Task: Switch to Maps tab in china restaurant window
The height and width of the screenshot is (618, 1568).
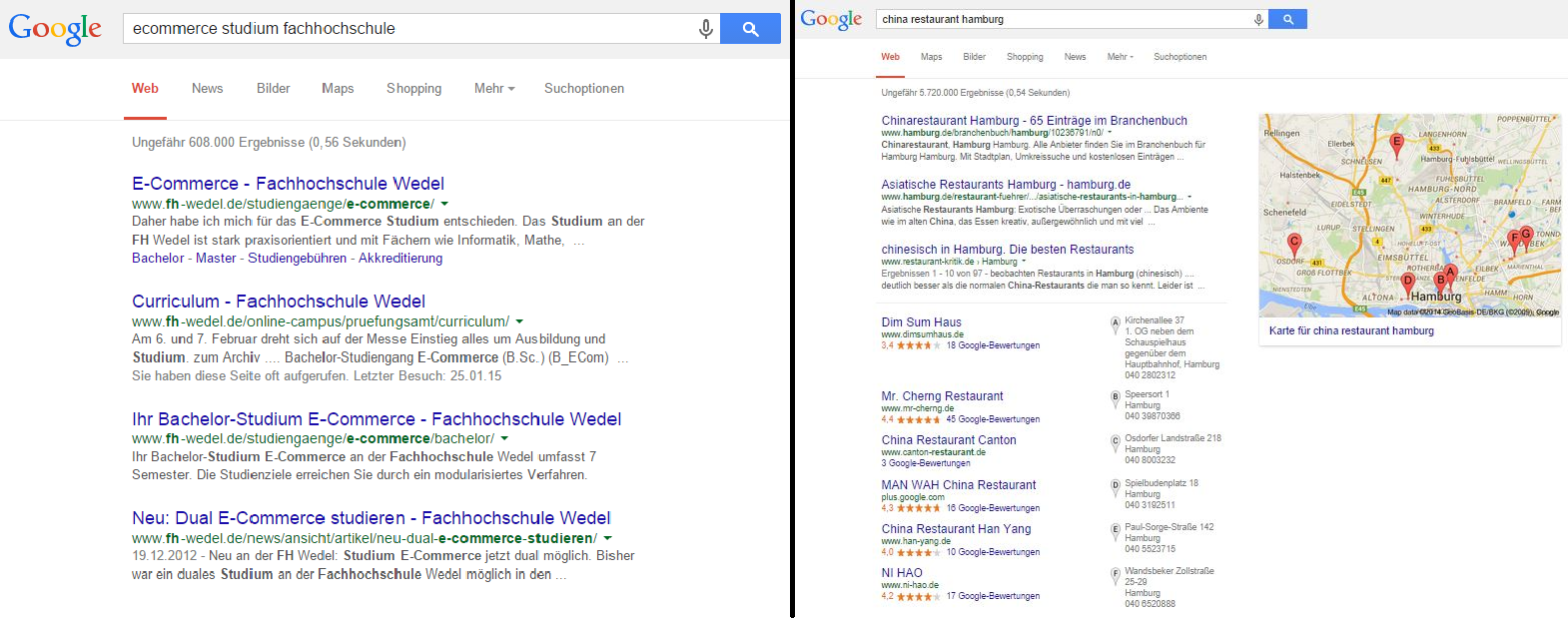Action: coord(931,57)
